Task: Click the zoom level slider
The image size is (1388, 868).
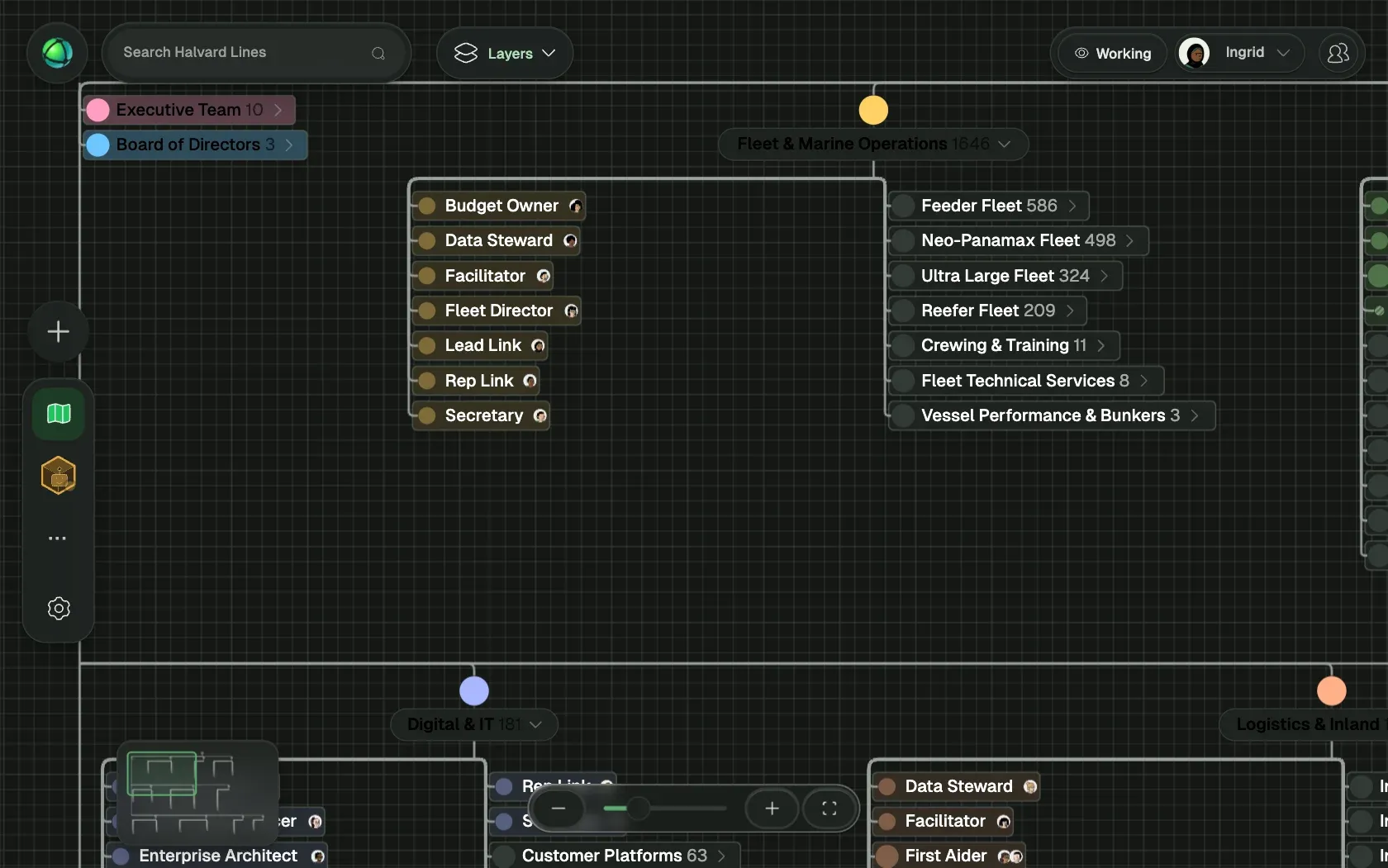Action: 664,809
